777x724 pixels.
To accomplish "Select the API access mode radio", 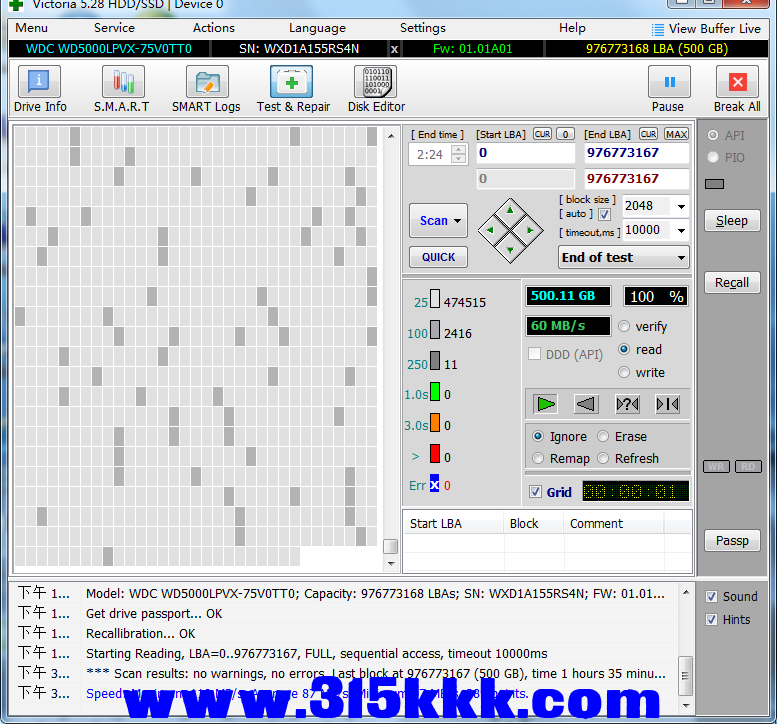I will click(713, 135).
